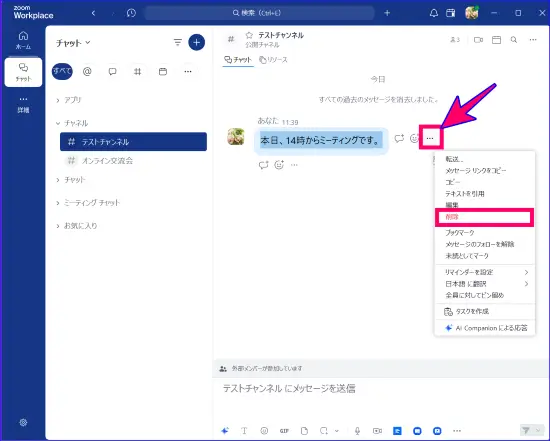The height and width of the screenshot is (441, 550).
Task: Attach a file from compose toolbar
Action: tap(304, 430)
